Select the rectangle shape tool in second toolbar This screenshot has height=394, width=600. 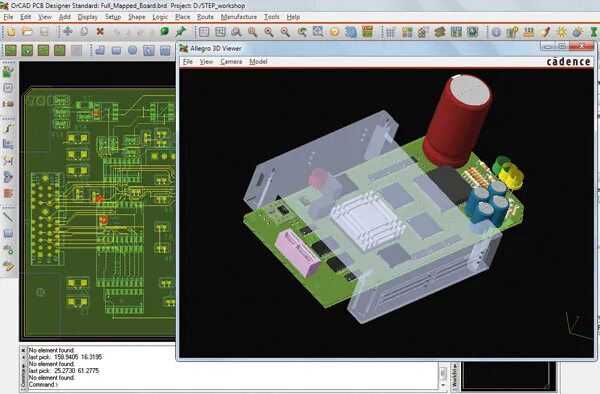(116, 50)
